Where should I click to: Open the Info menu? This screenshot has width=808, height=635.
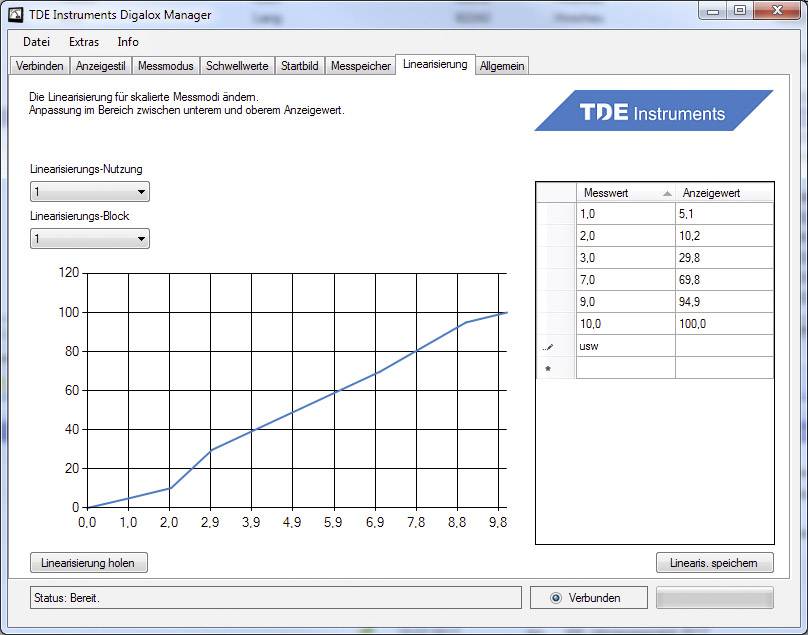click(127, 42)
